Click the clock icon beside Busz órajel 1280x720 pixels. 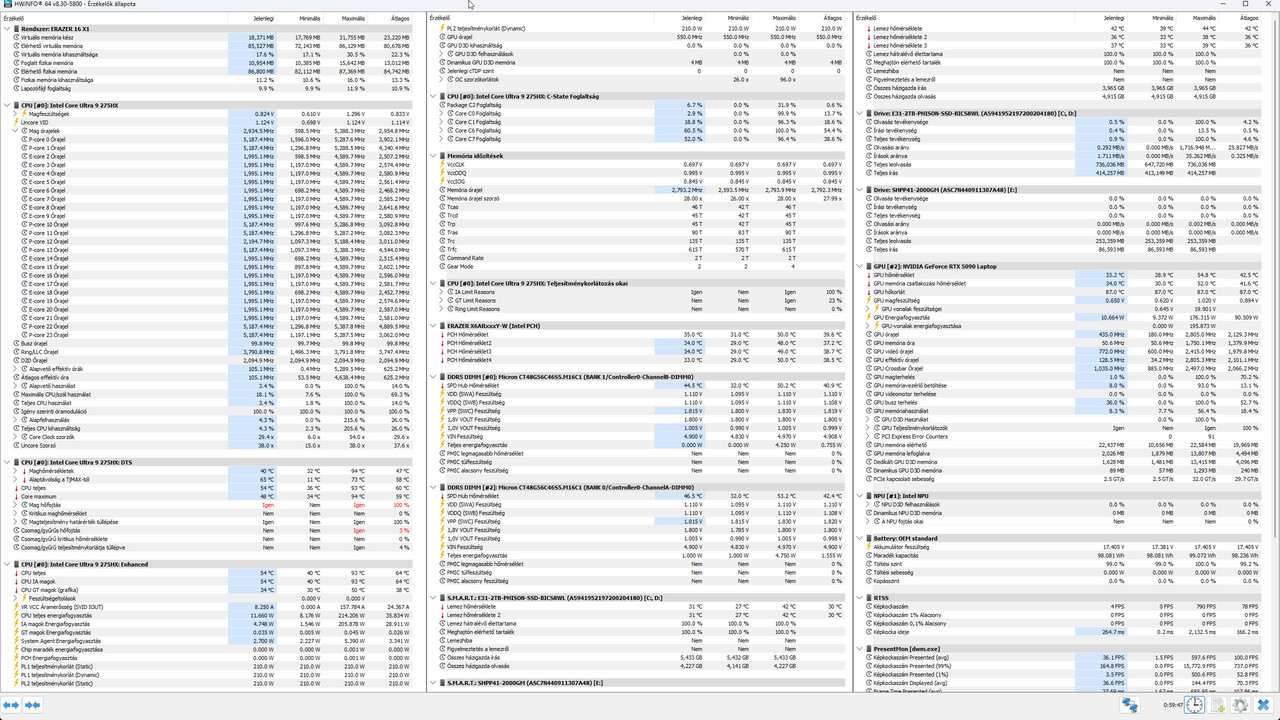[x=16, y=343]
